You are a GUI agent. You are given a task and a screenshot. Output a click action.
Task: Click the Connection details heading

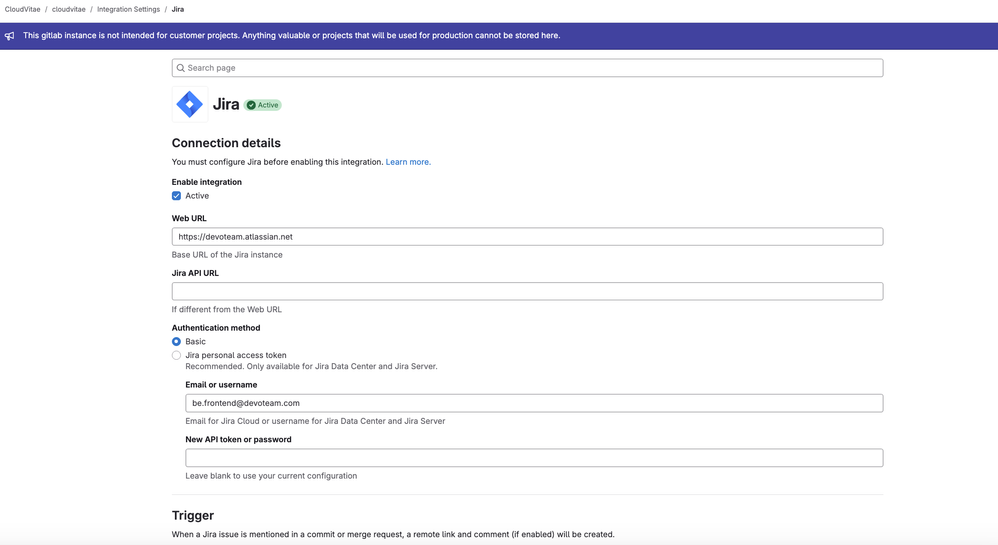(x=226, y=143)
